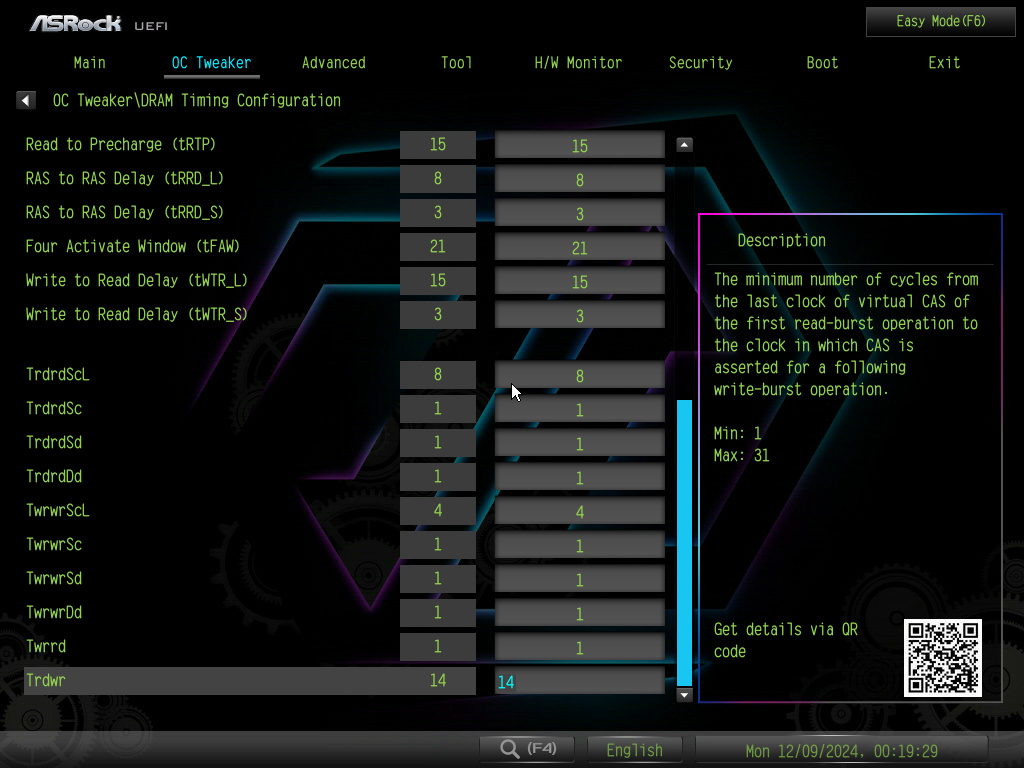The width and height of the screenshot is (1024, 768).
Task: Edit TrdrdDd input field
Action: tap(579, 477)
